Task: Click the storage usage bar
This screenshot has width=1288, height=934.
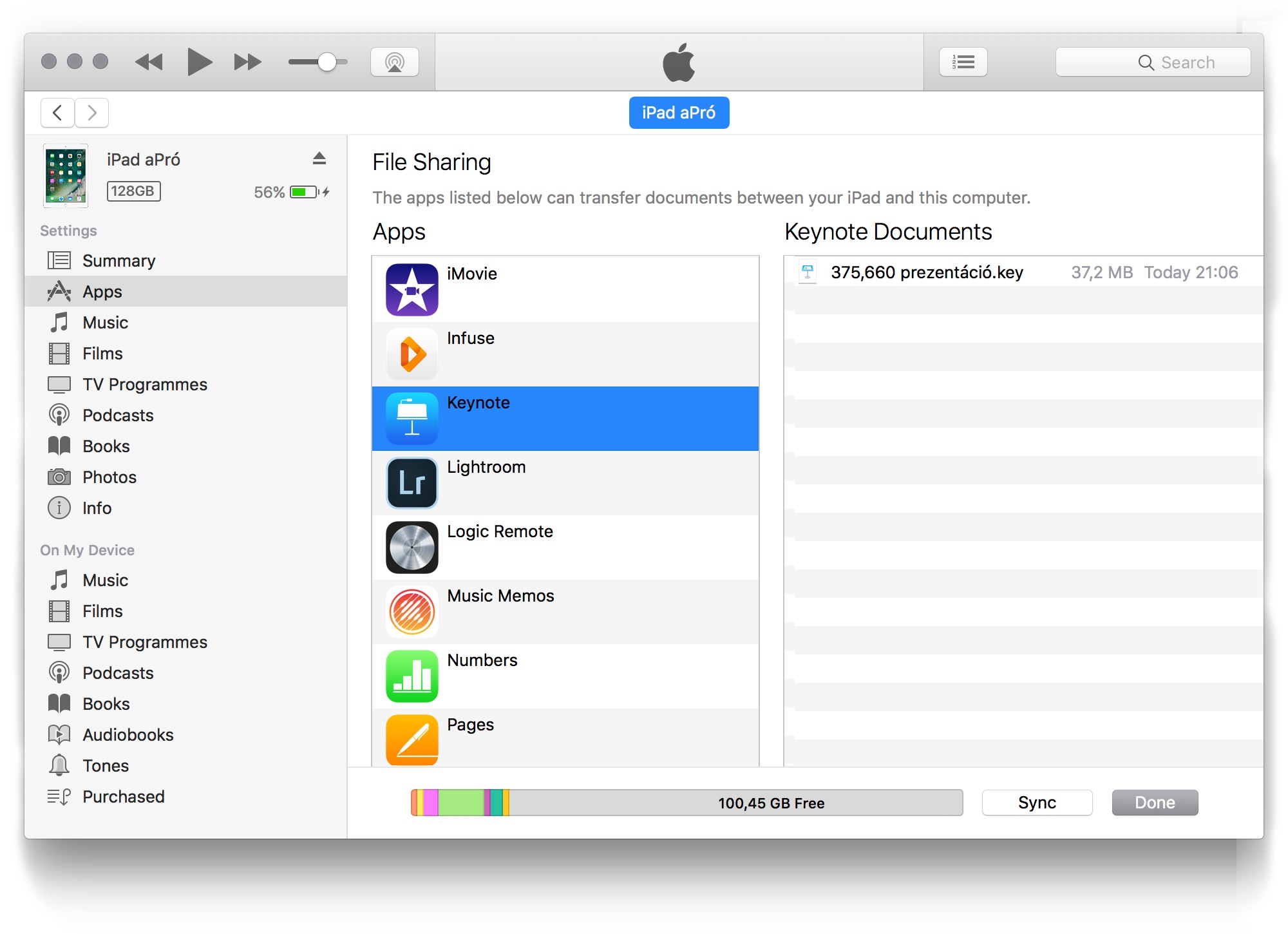Action: click(687, 803)
